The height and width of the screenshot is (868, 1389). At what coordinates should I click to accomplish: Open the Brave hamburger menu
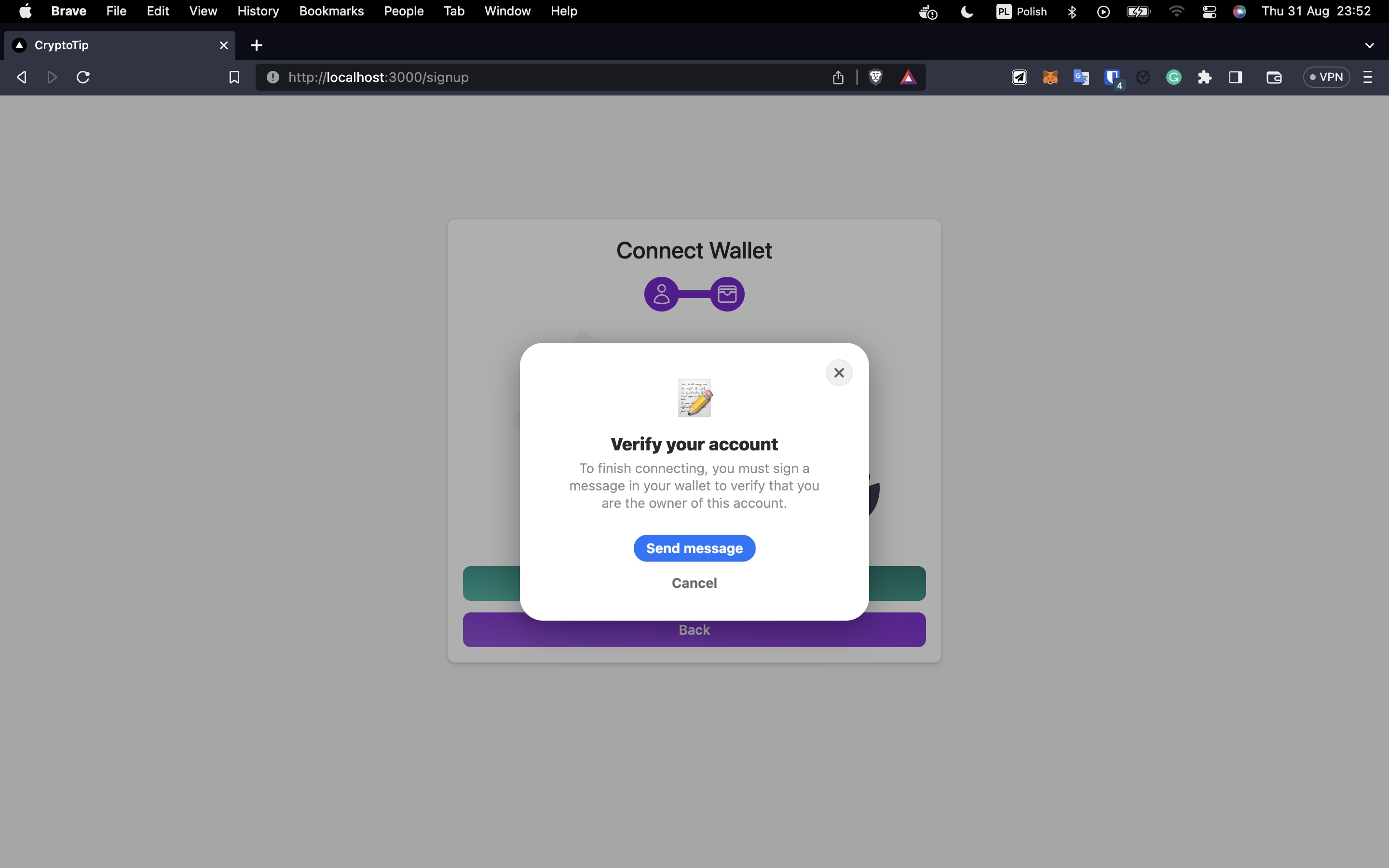coord(1368,78)
